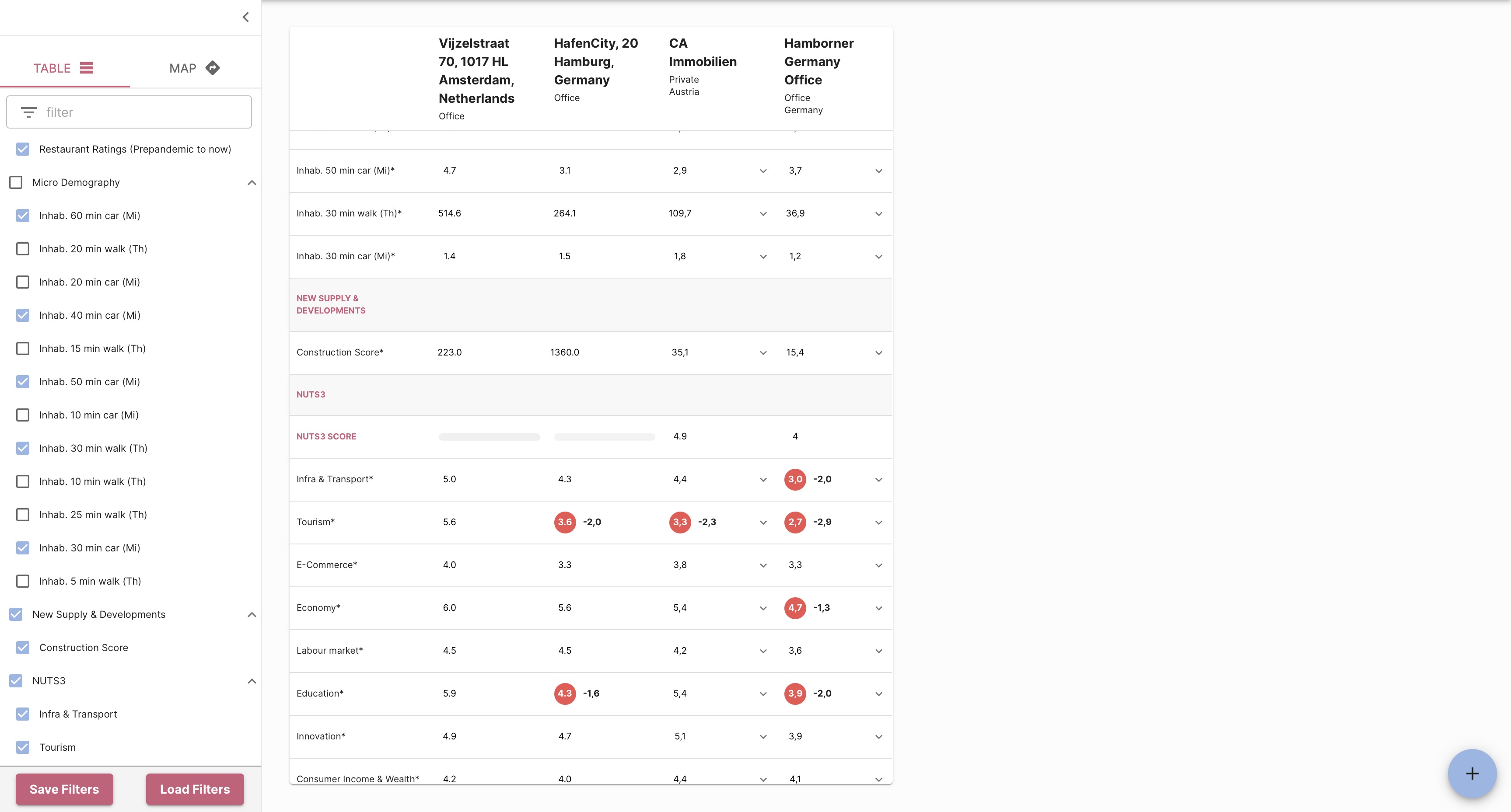Screen dimensions: 1511x812
Task: Expand CA Immobilien Inhab. 30 min car cell
Action: [x=763, y=257]
